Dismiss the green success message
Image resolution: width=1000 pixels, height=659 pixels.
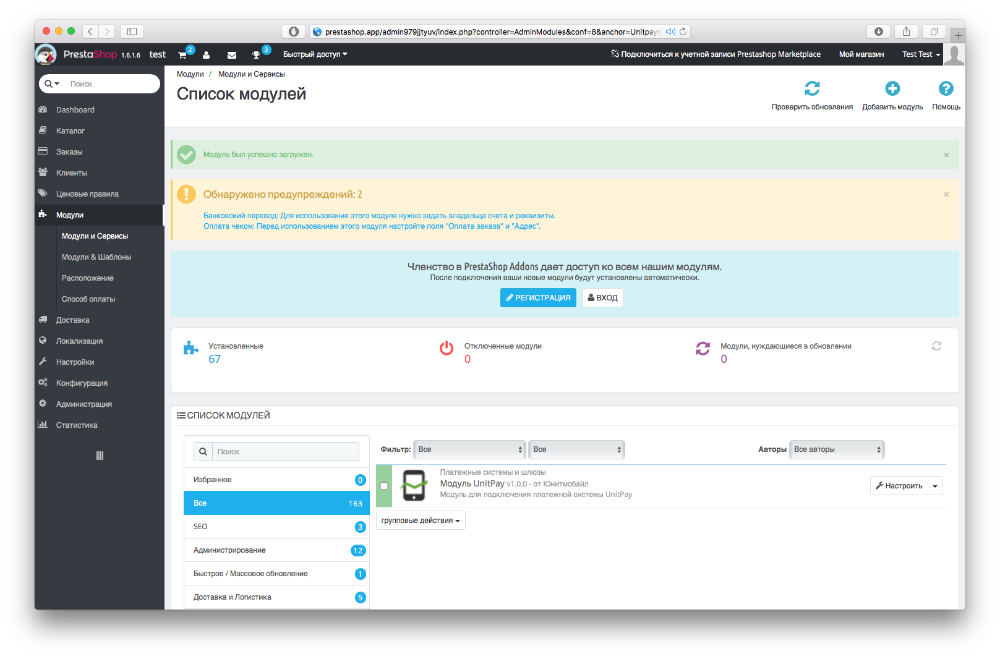(946, 155)
